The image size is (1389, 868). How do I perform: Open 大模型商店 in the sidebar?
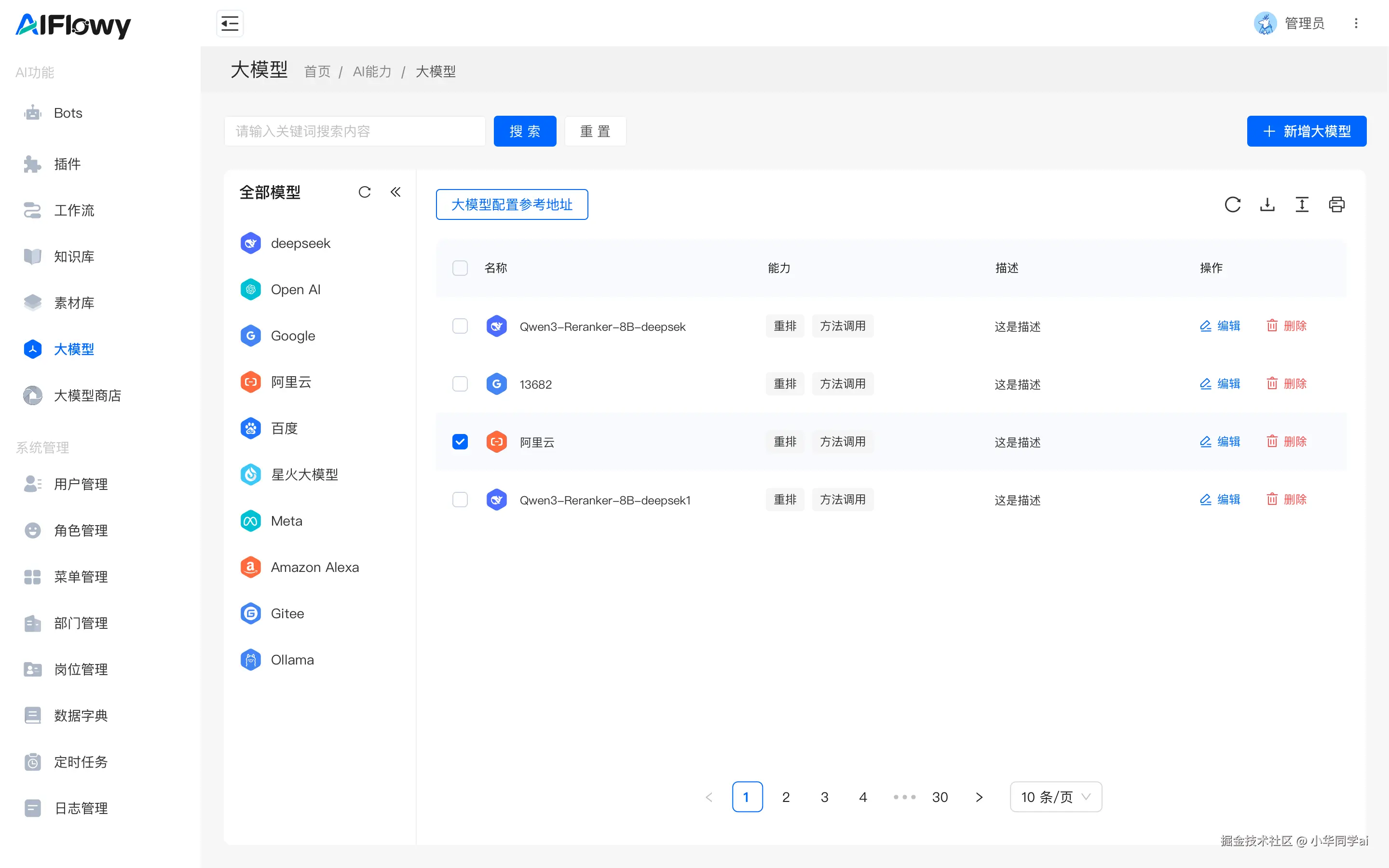click(87, 395)
